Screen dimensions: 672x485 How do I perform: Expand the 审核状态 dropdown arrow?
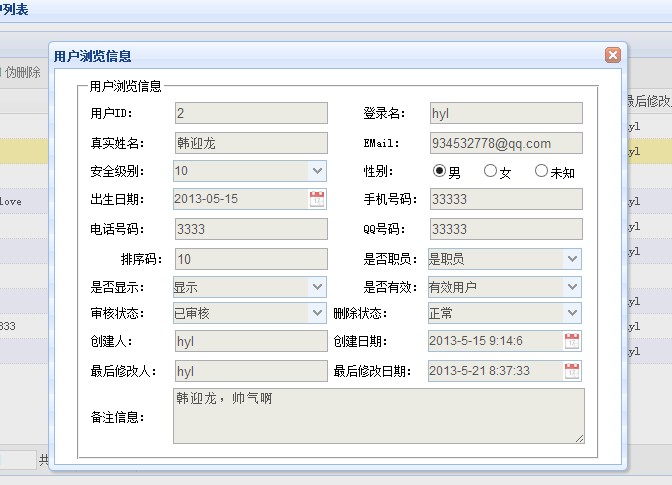(x=317, y=313)
